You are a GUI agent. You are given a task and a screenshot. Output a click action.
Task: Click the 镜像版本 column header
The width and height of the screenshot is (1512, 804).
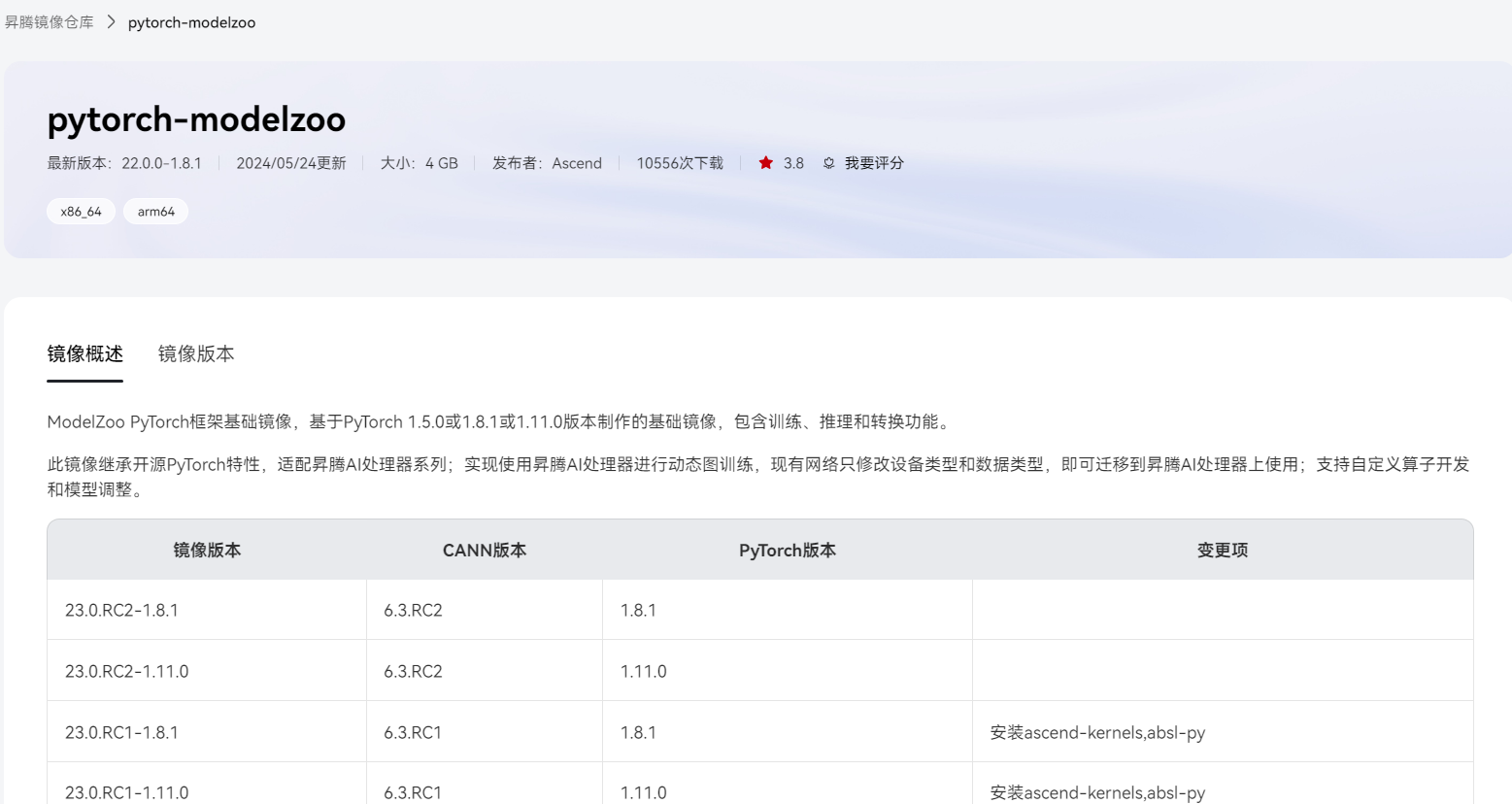click(x=207, y=551)
